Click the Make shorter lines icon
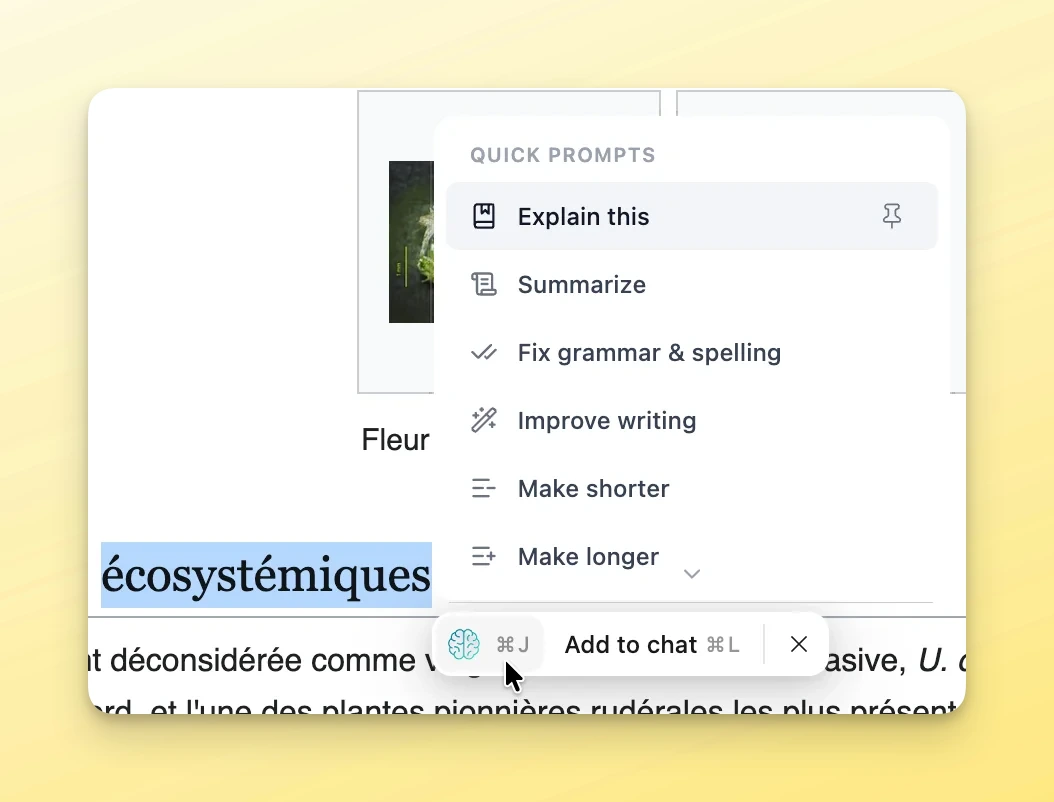 [x=484, y=488]
